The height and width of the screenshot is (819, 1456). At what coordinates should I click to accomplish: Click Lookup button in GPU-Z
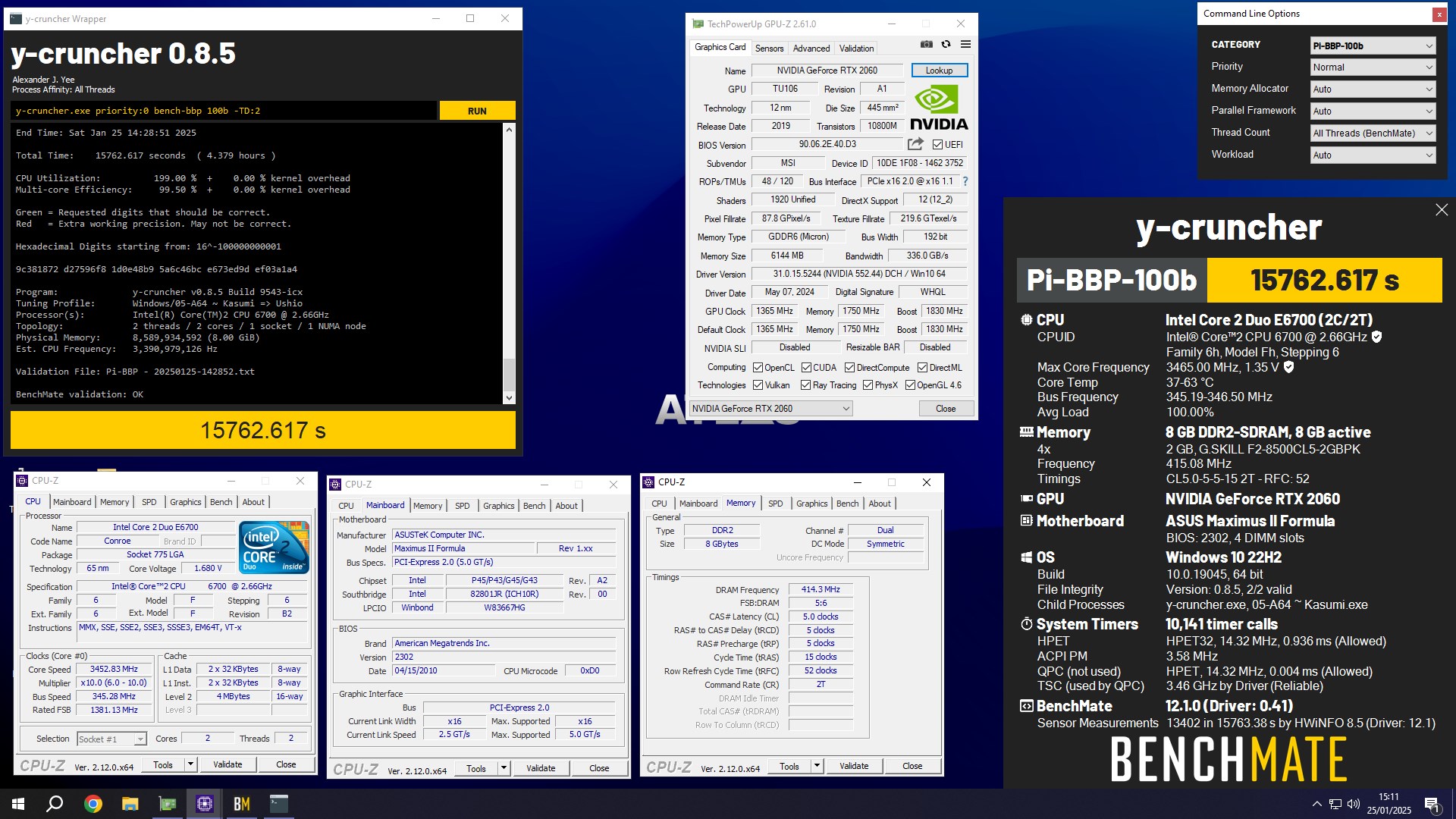point(939,71)
